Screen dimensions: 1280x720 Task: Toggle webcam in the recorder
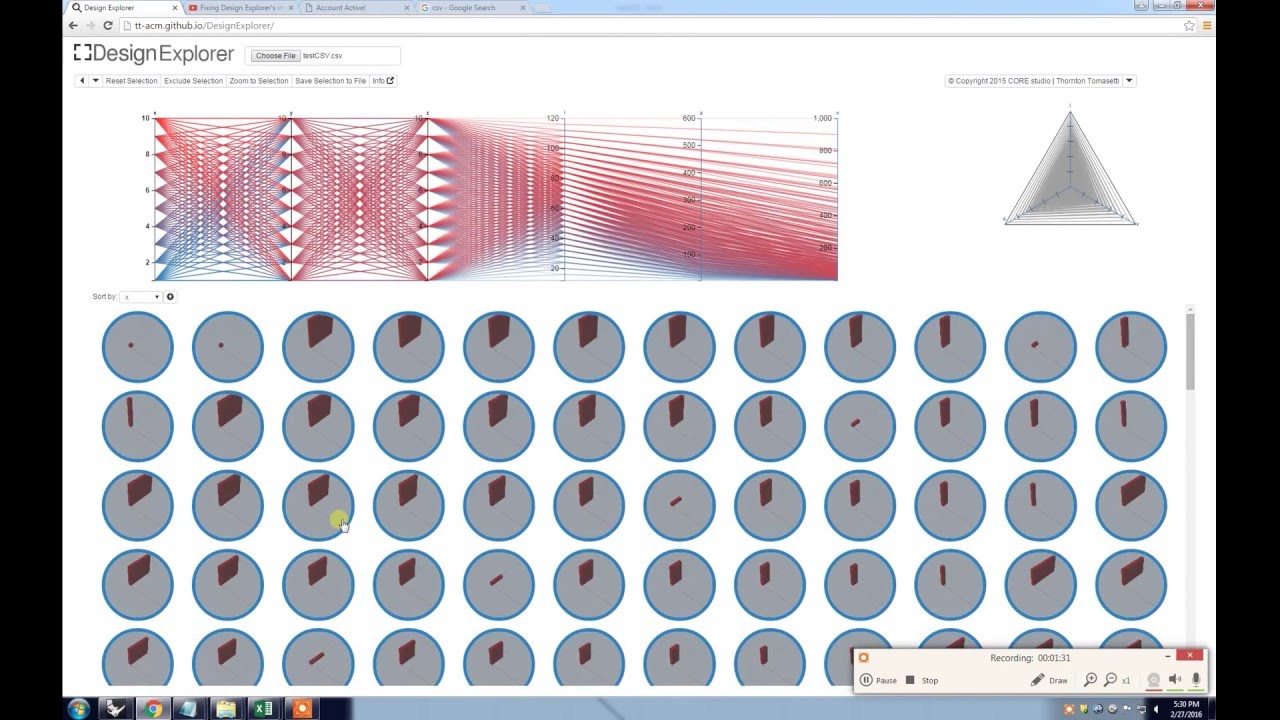1153,680
